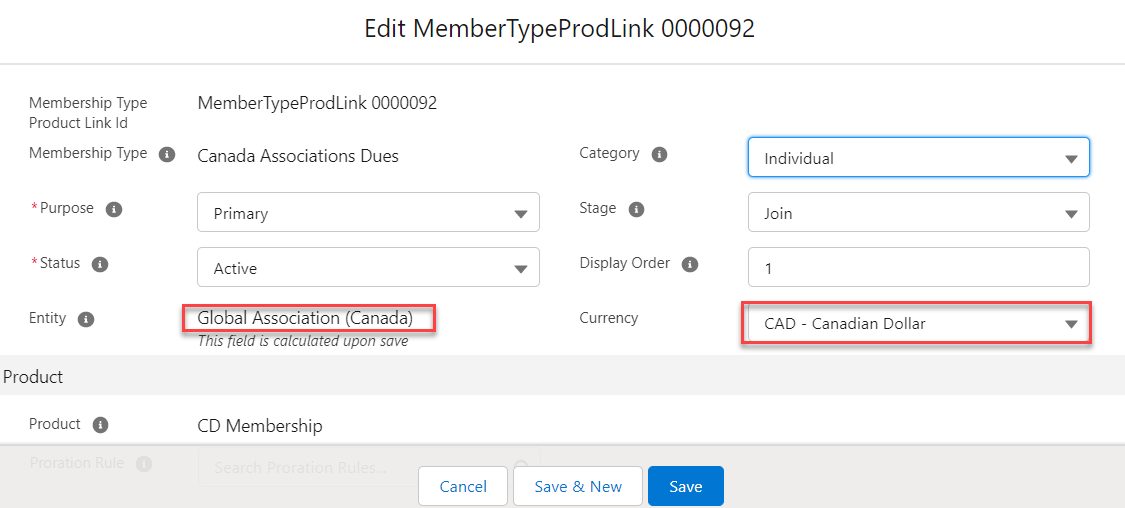Click the Product section header

click(x=33, y=377)
